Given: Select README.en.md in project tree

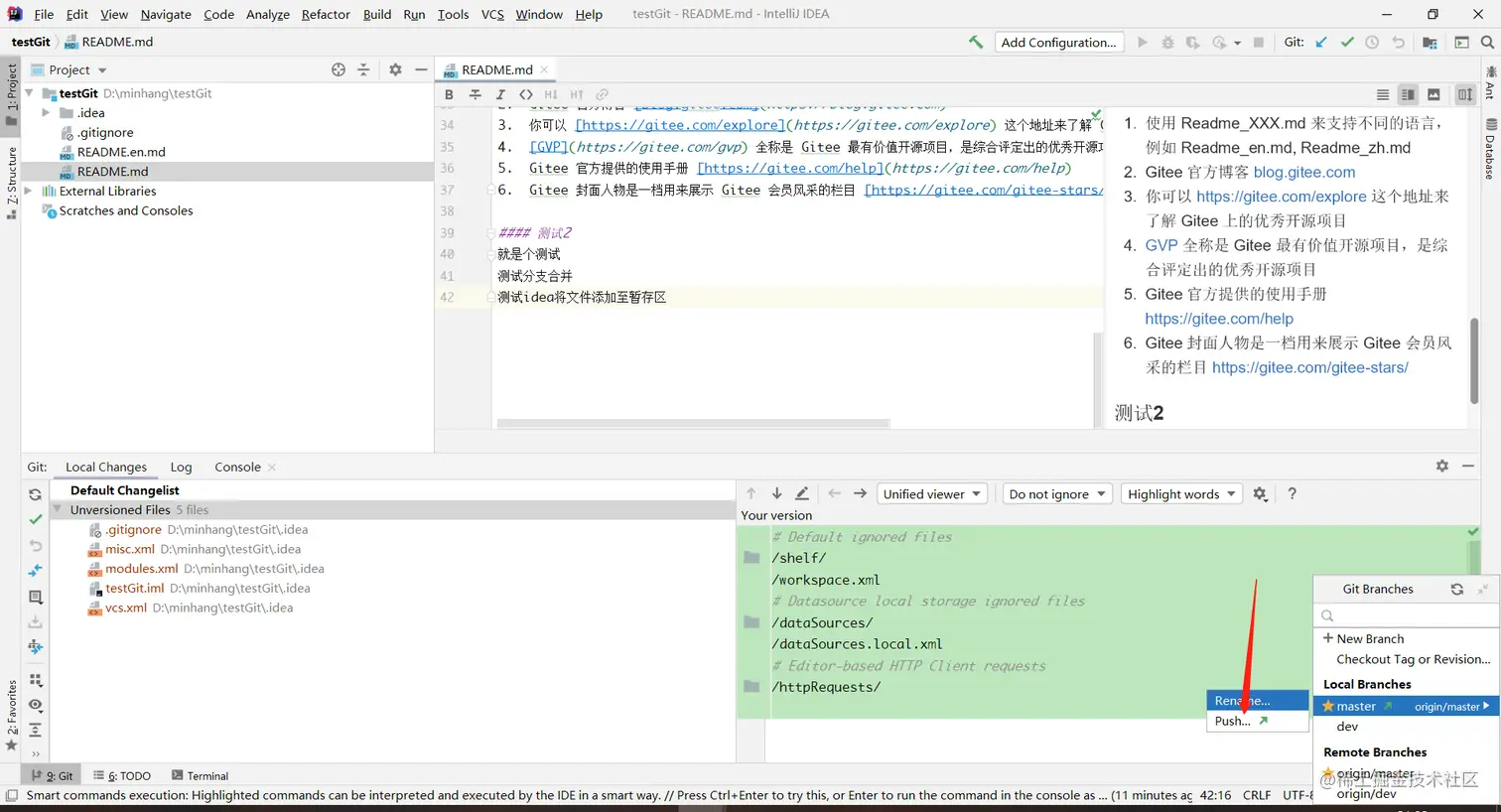Looking at the screenshot, I should click(121, 152).
